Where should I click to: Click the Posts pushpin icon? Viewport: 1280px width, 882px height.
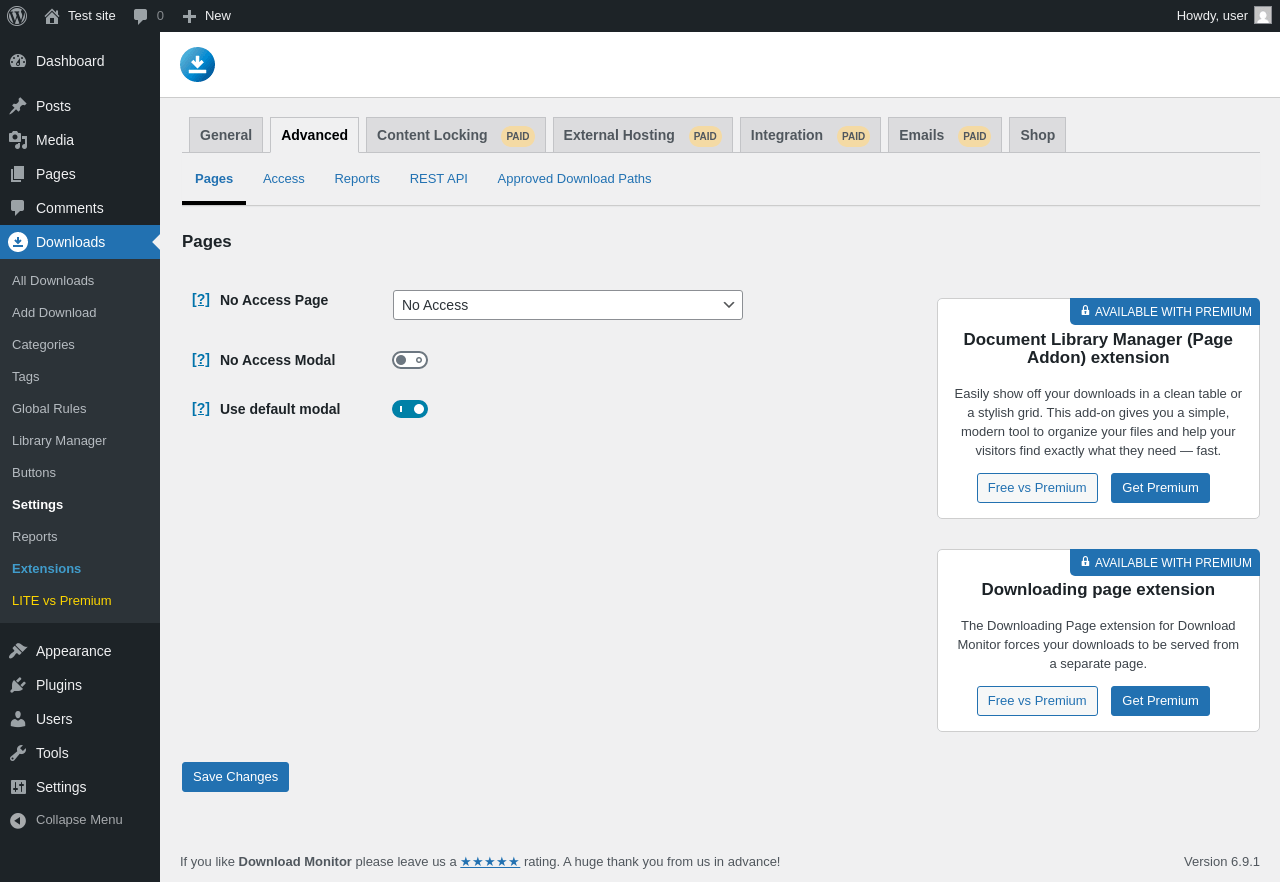point(18,106)
